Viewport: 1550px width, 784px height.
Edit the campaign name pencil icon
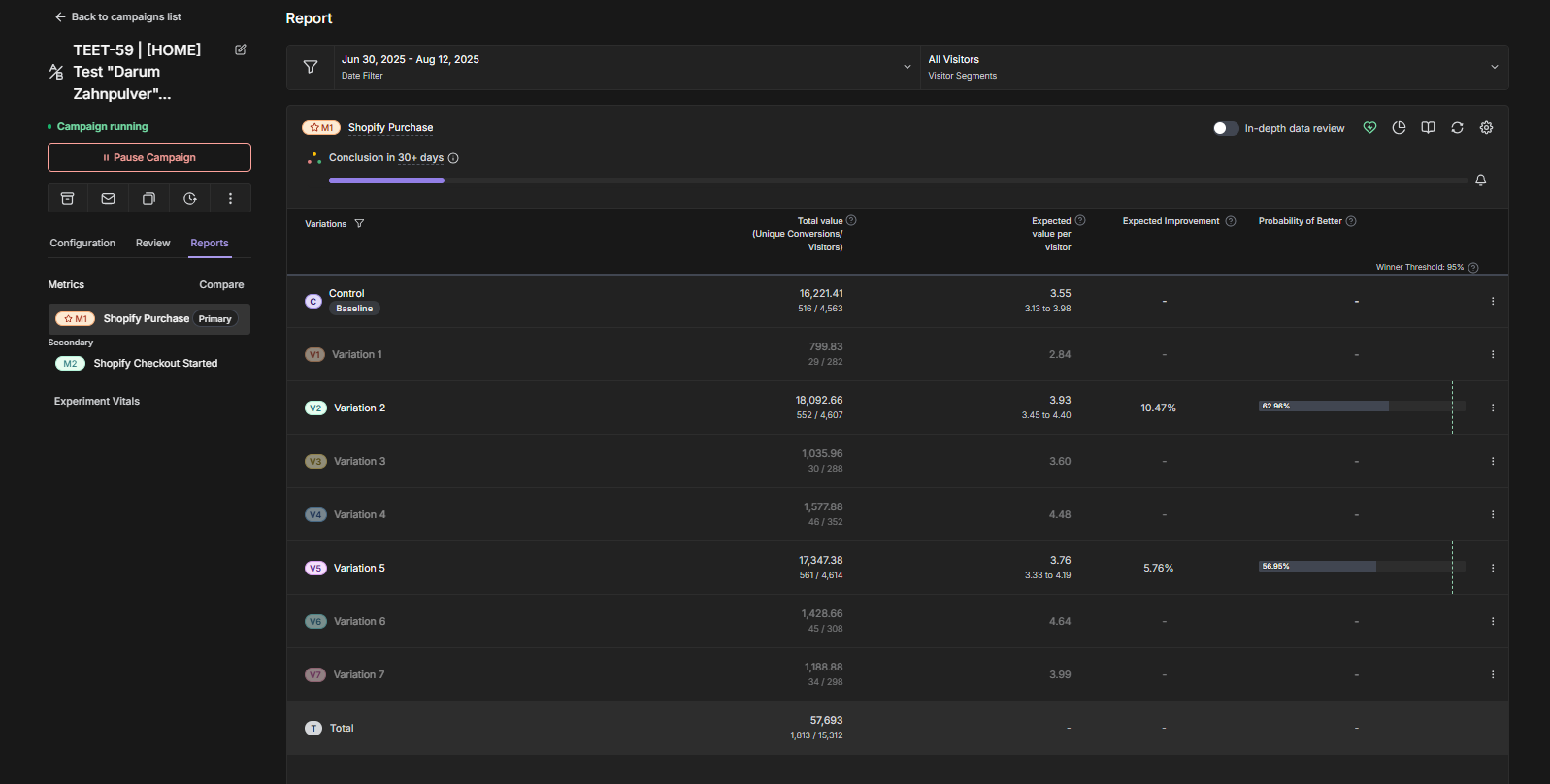tap(241, 49)
